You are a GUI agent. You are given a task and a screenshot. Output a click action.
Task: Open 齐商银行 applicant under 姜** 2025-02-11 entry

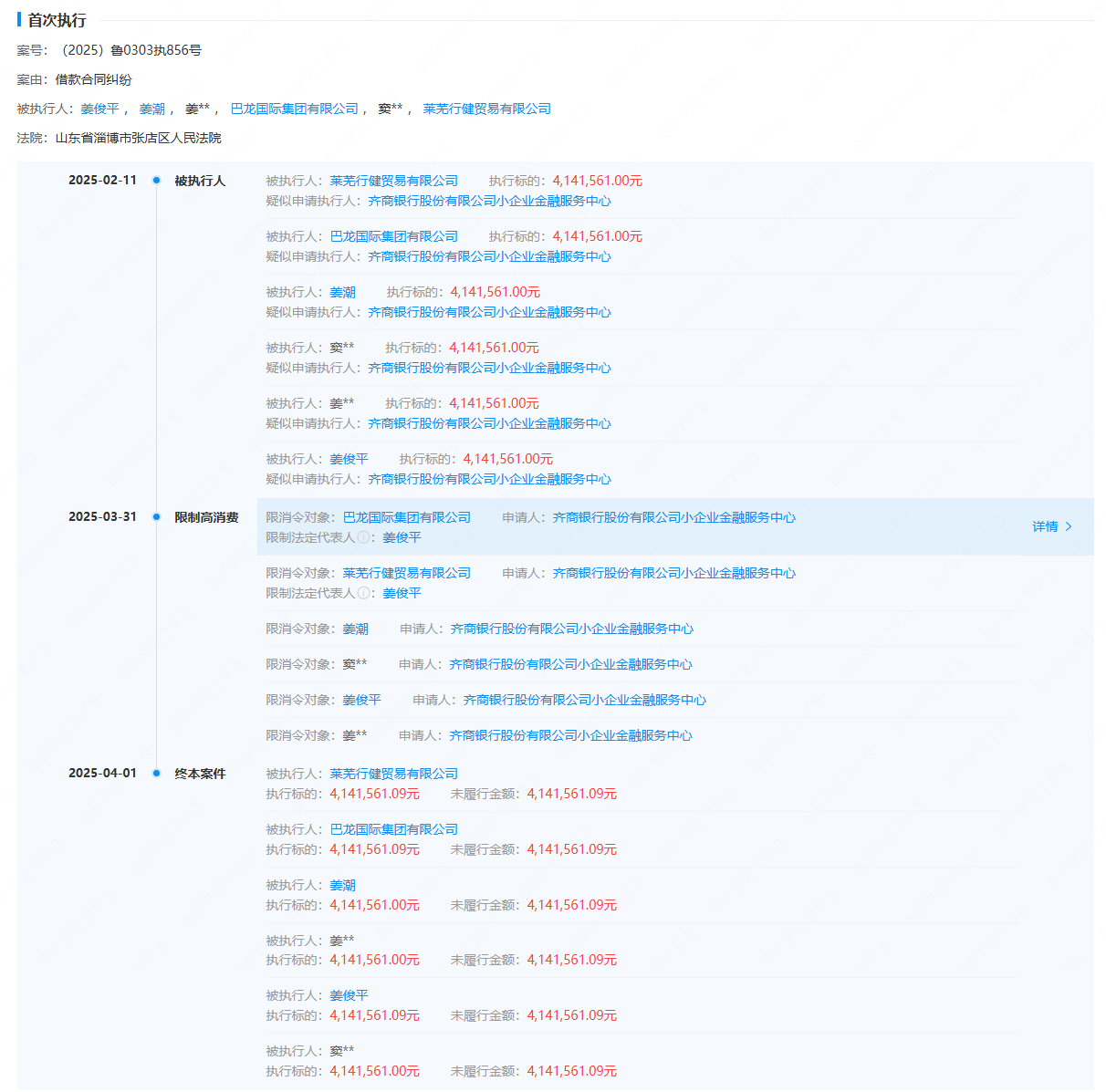pyautogui.click(x=490, y=424)
